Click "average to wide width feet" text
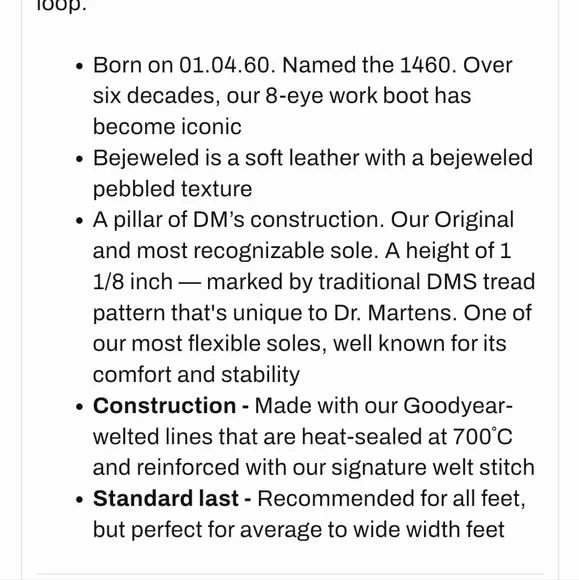 pyautogui.click(x=372, y=529)
